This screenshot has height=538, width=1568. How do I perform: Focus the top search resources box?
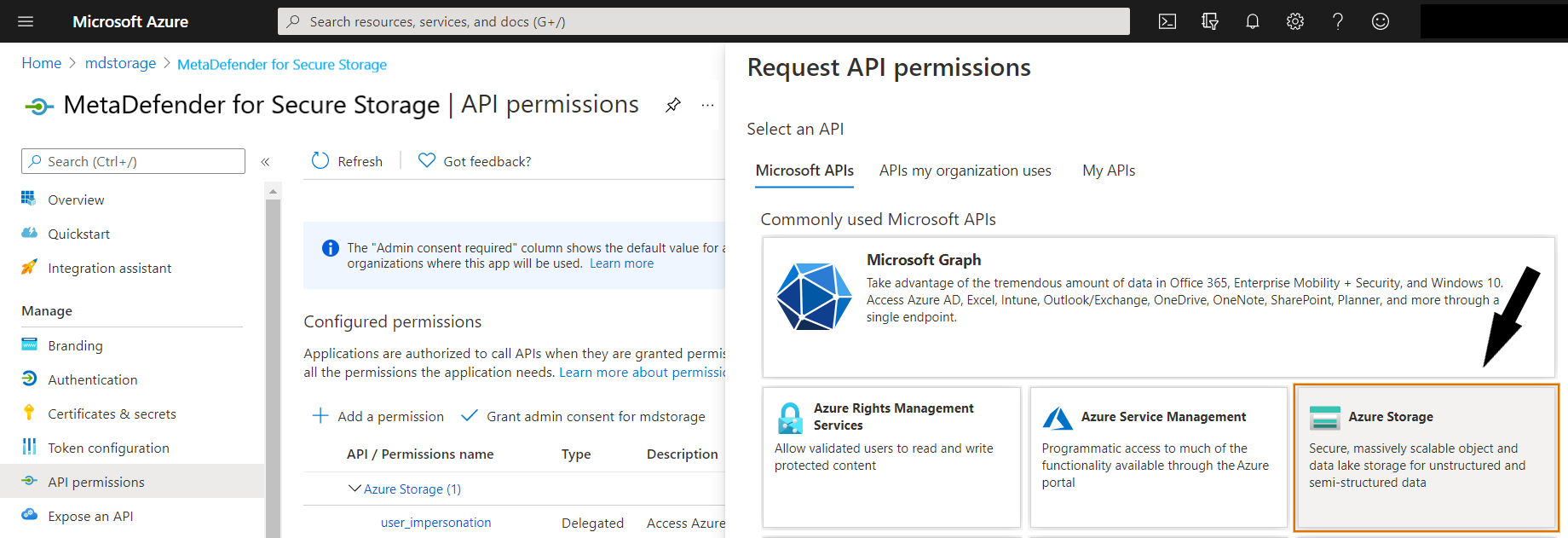[704, 21]
